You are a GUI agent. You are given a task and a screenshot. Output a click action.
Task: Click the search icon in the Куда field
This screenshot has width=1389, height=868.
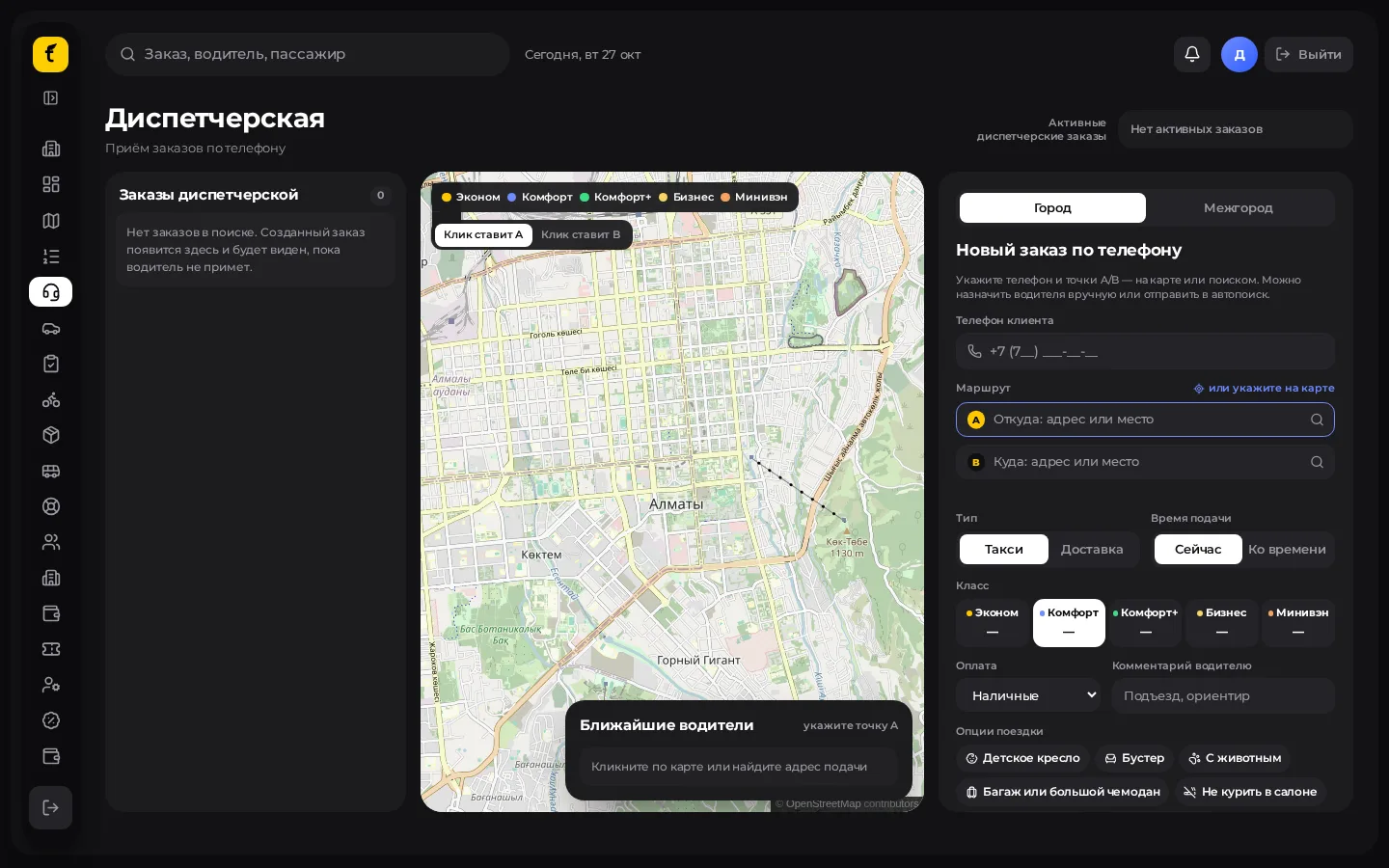(x=1317, y=462)
